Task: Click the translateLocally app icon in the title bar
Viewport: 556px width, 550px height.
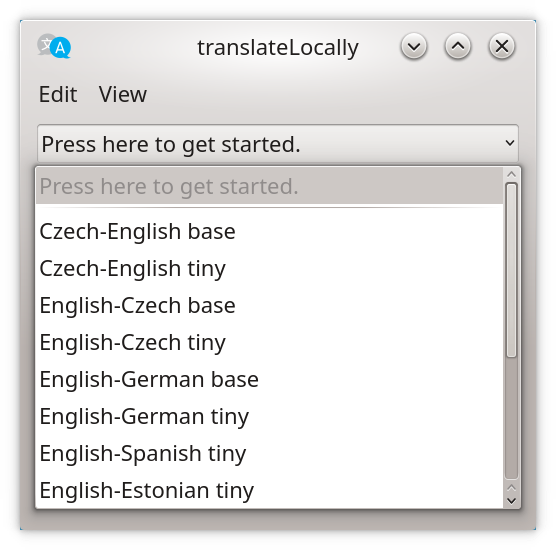Action: tap(54, 46)
